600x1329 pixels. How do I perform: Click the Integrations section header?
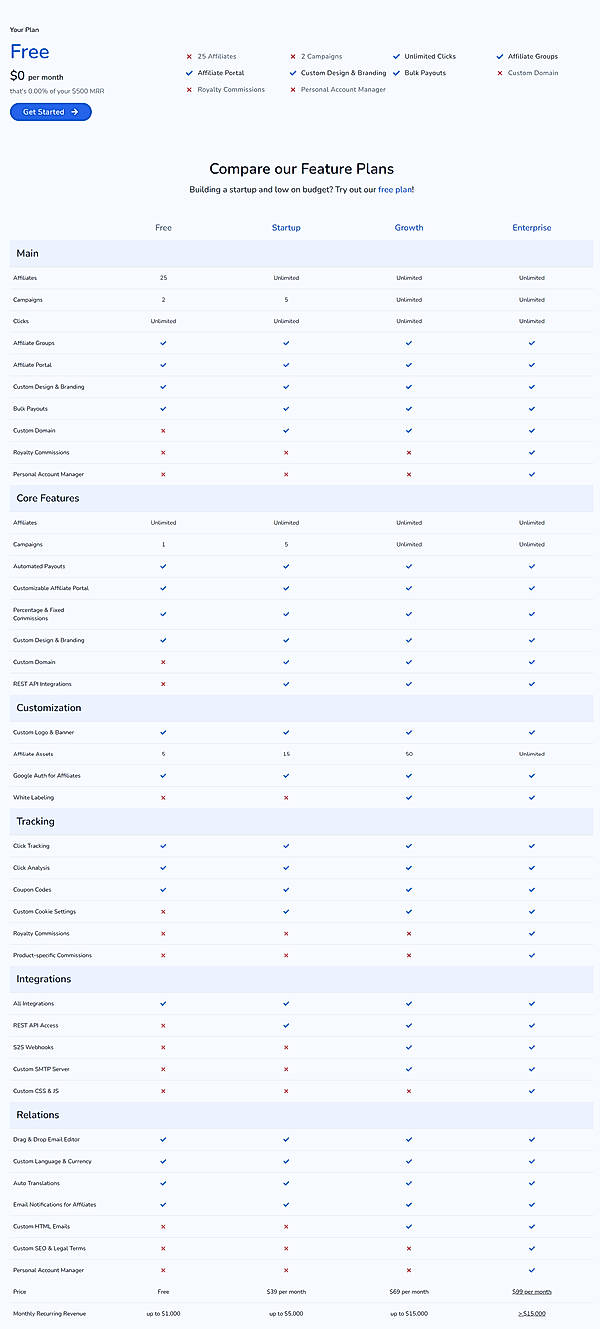click(41, 979)
